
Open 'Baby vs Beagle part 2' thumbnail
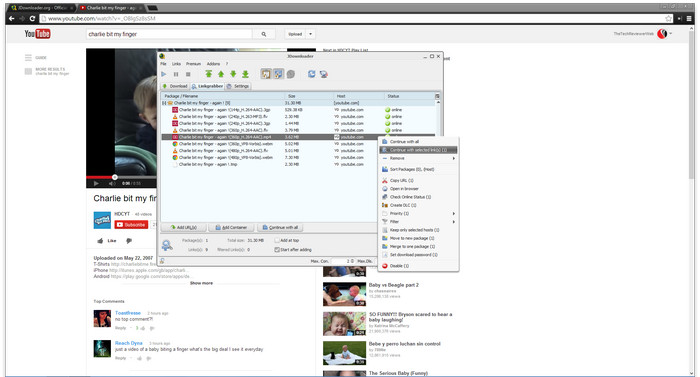coord(344,293)
